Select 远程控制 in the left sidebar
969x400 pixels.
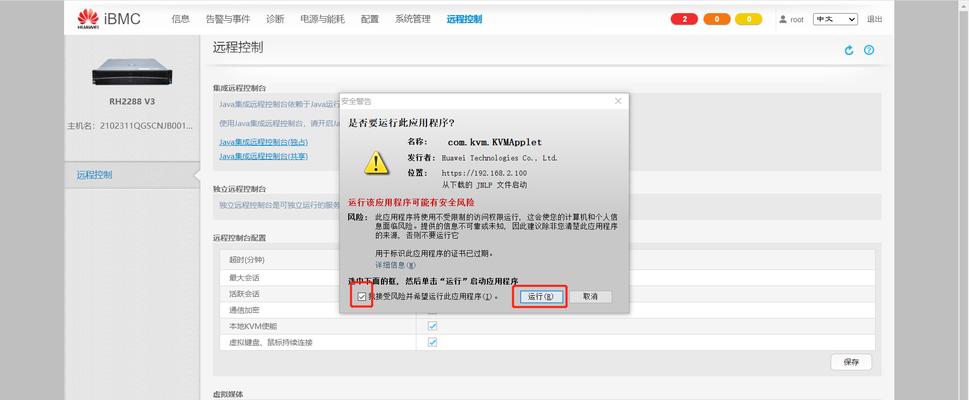[95, 175]
